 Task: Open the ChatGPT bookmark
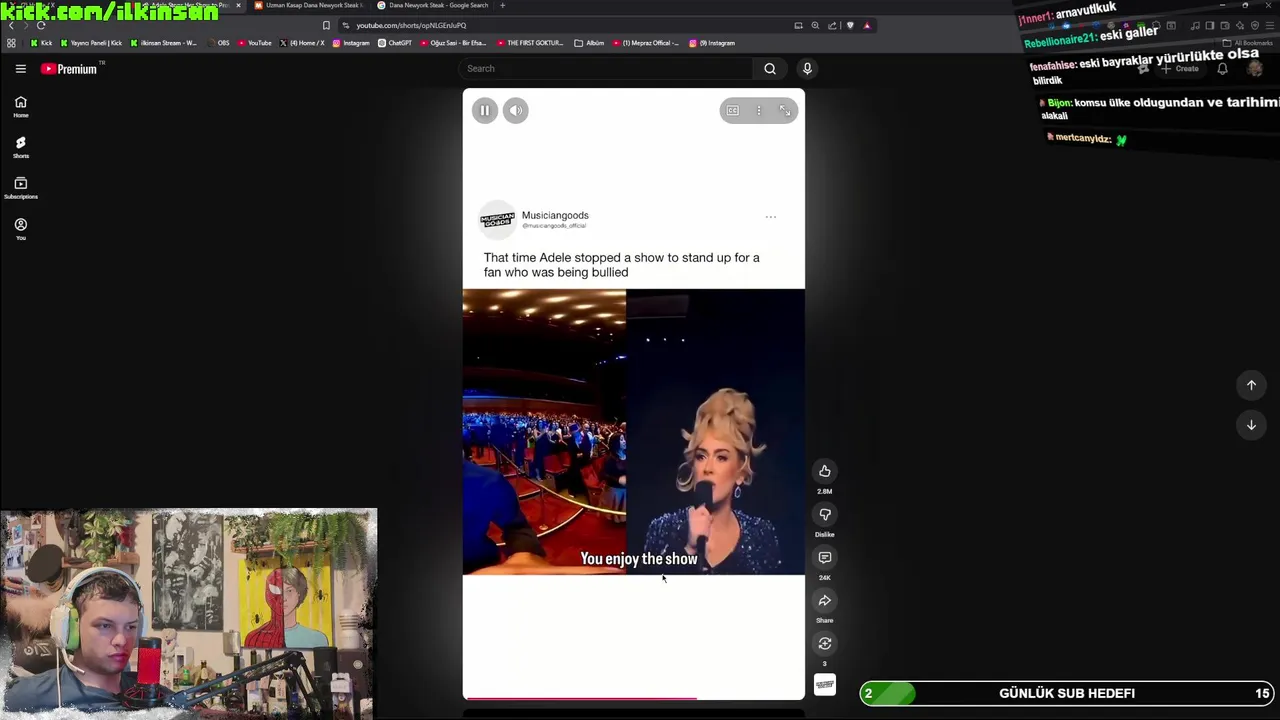click(395, 43)
